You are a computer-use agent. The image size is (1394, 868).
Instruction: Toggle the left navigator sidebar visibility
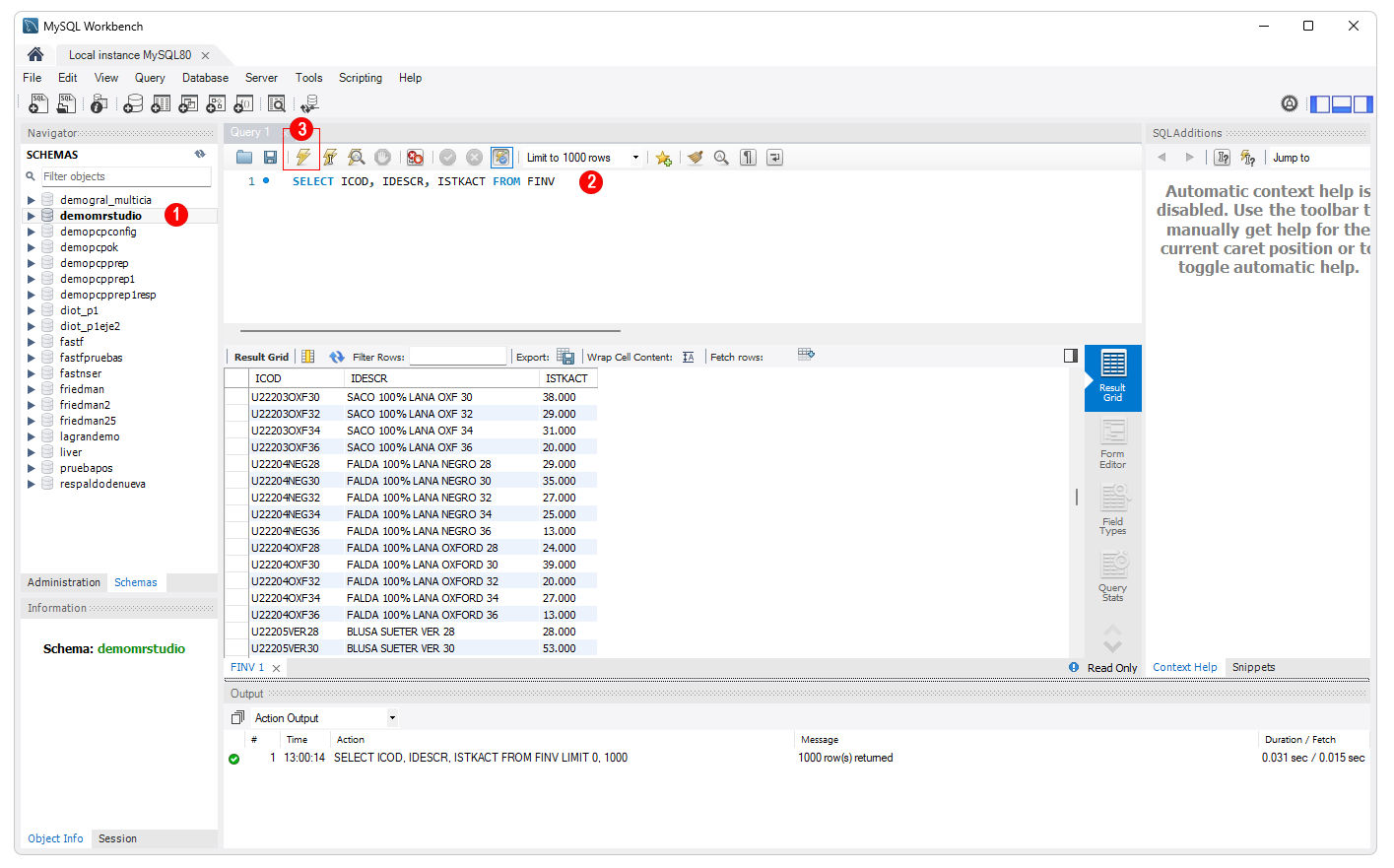tap(1320, 103)
